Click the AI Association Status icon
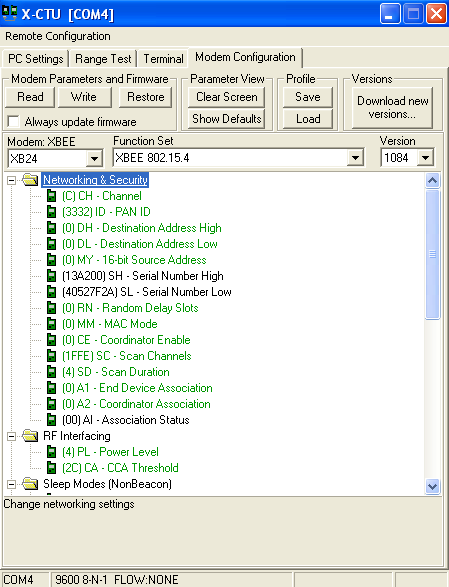449x587 pixels. [x=51, y=420]
